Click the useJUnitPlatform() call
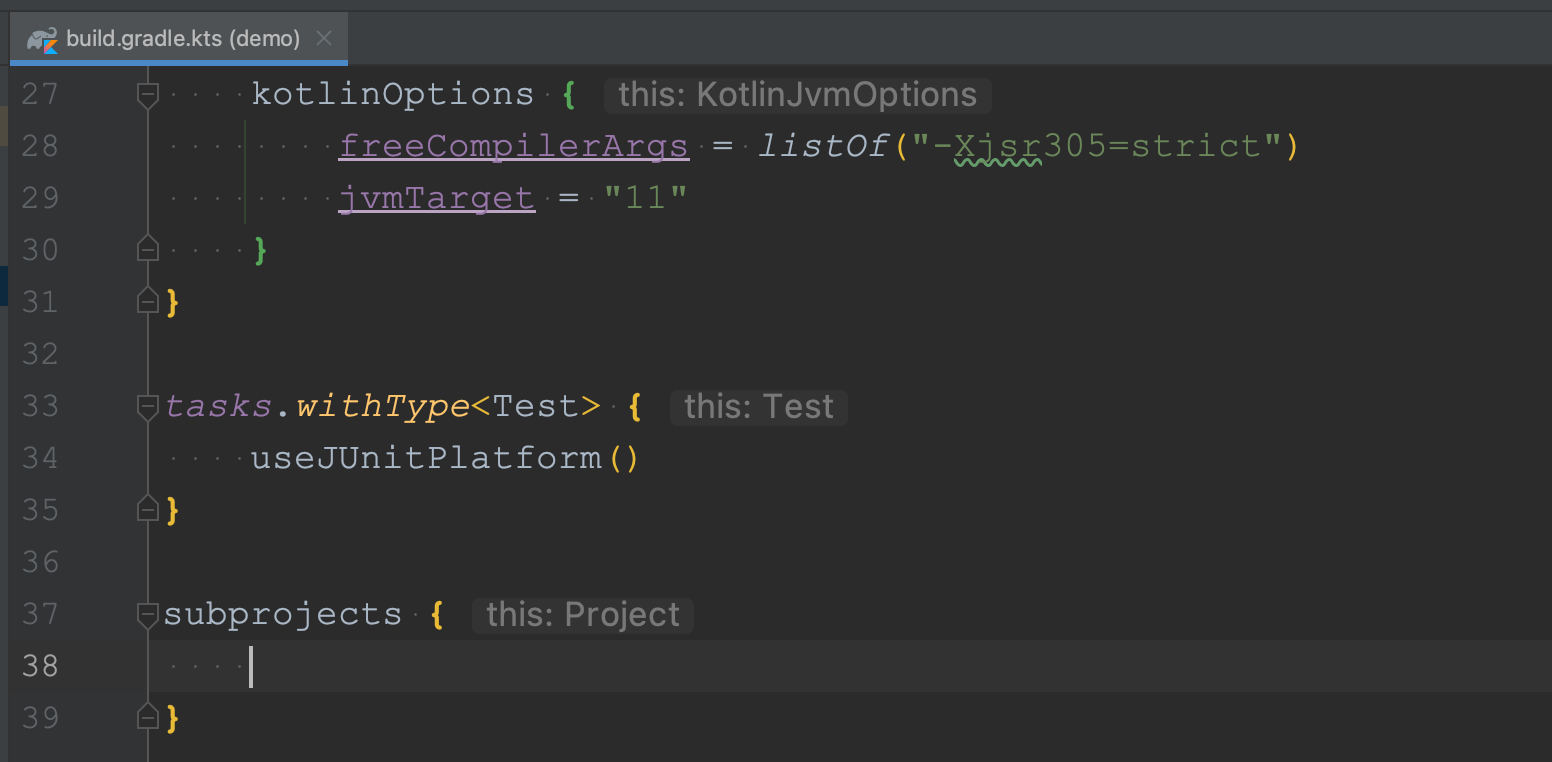 point(445,458)
